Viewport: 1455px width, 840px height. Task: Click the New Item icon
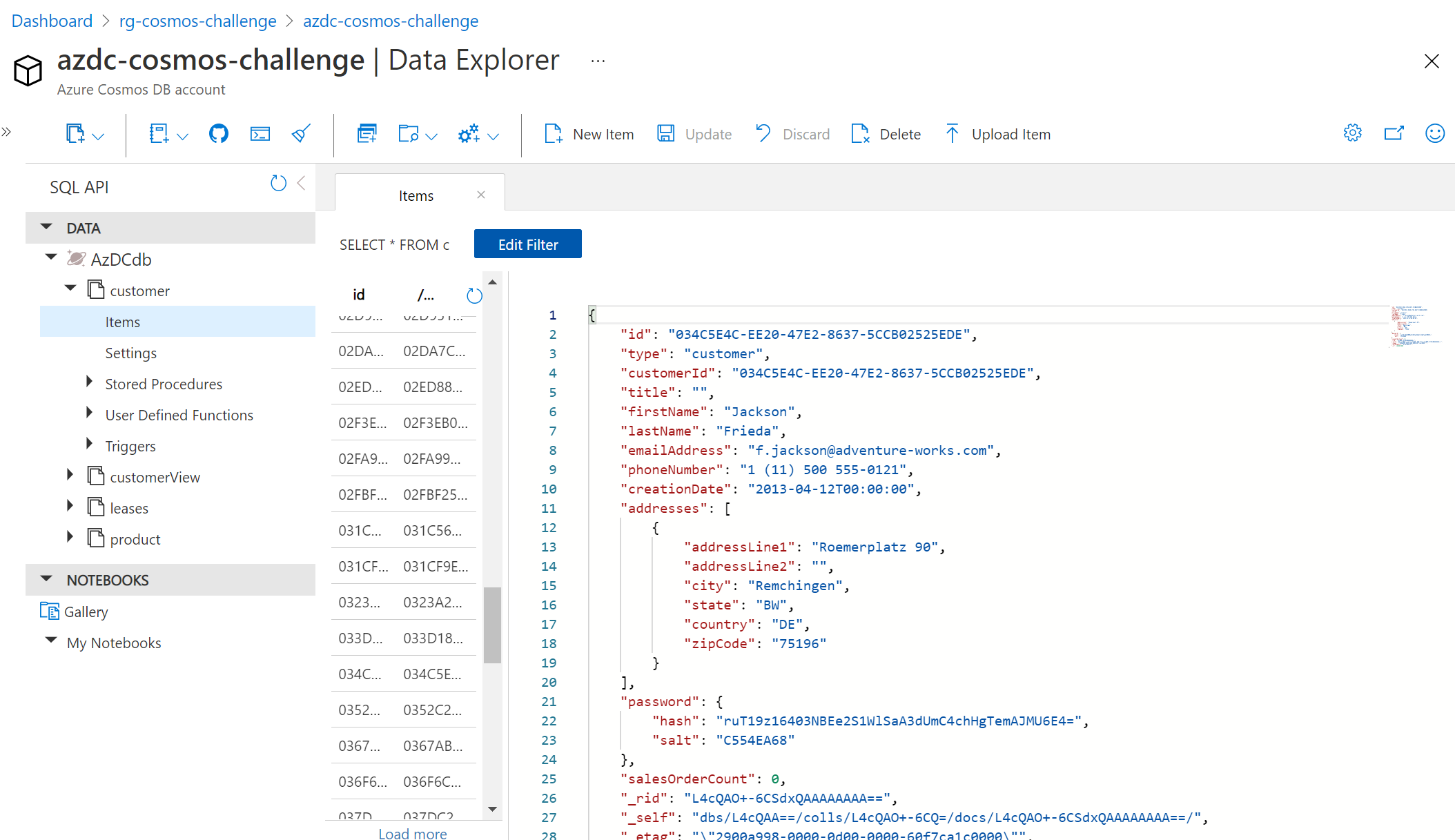tap(553, 134)
